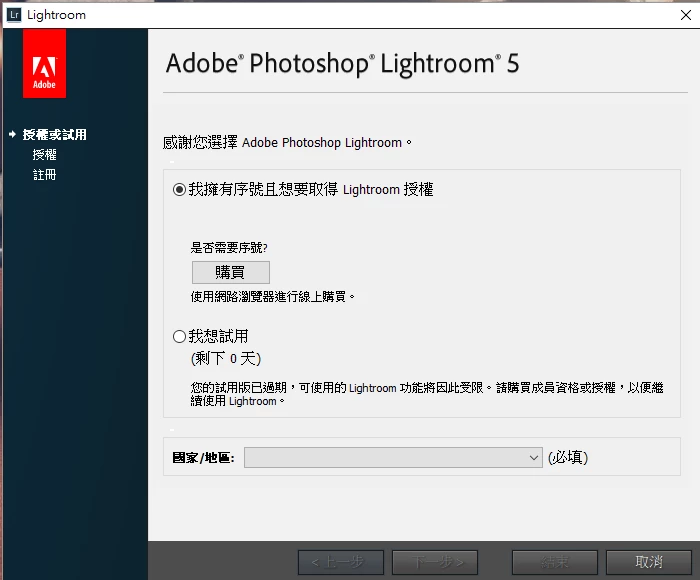Click the 購買 purchase button
The height and width of the screenshot is (580, 700).
(x=230, y=272)
